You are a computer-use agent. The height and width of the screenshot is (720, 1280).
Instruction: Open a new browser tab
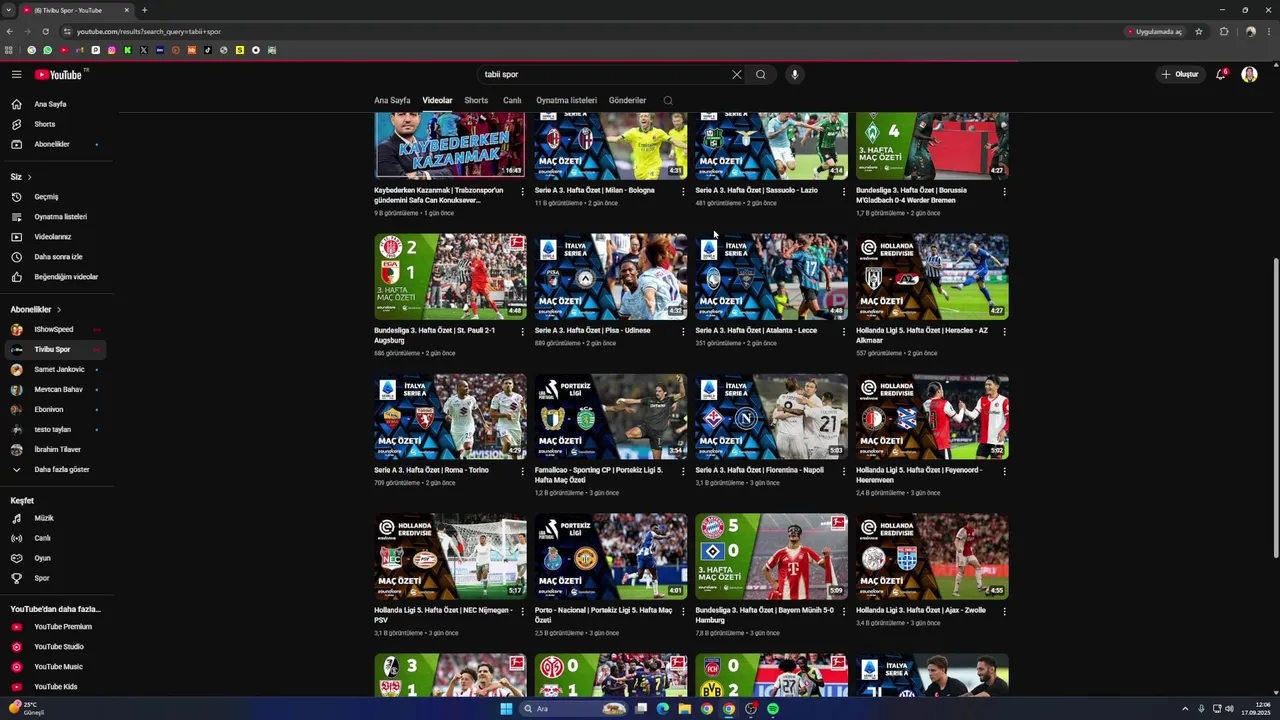point(144,10)
